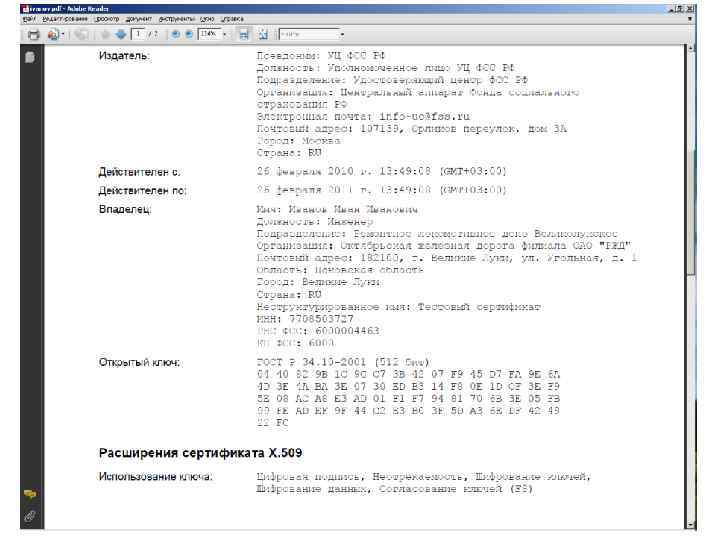Viewport: 720px width, 540px height.
Task: Click the fit one full page icon
Action: point(263,34)
